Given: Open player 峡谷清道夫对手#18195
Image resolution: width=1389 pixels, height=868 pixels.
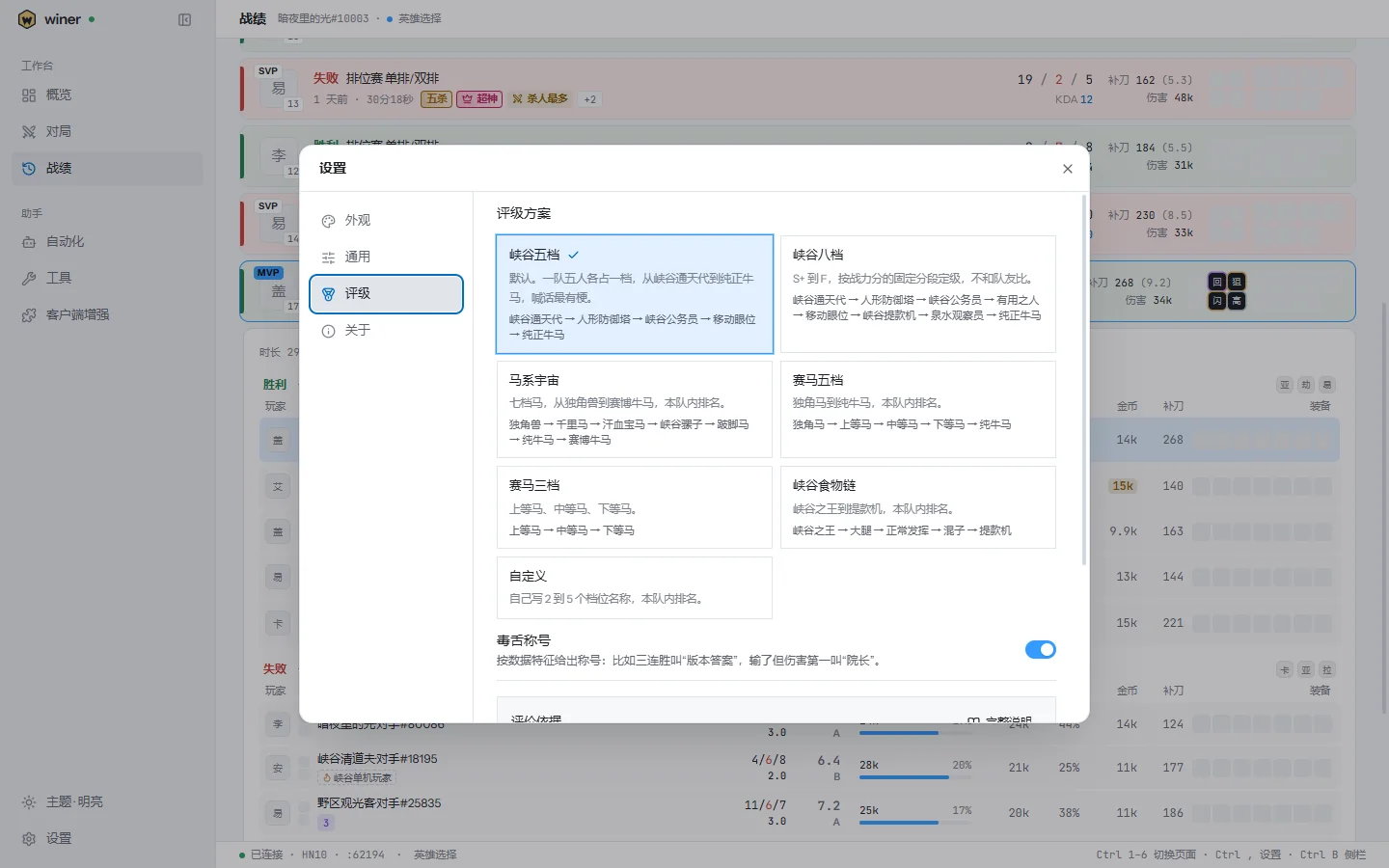Looking at the screenshot, I should pyautogui.click(x=377, y=759).
